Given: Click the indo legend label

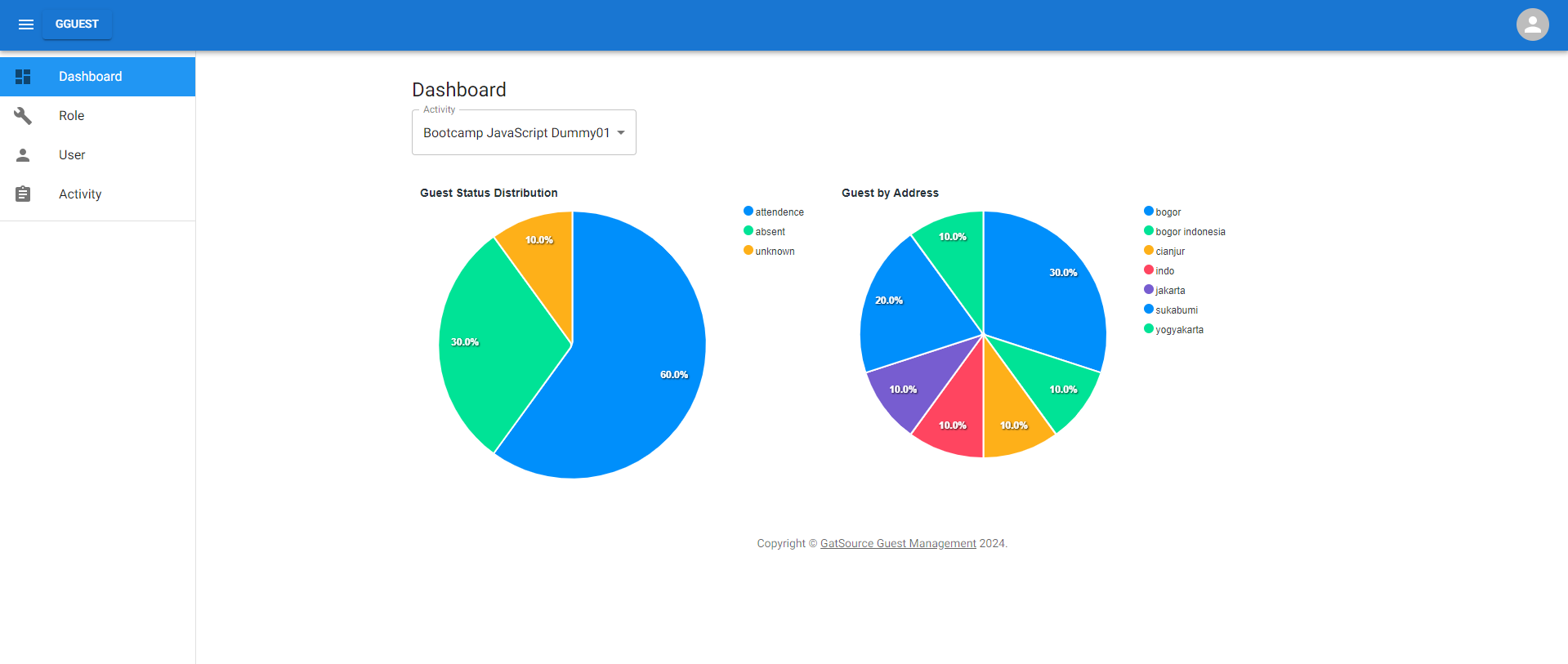Looking at the screenshot, I should coord(1164,271).
